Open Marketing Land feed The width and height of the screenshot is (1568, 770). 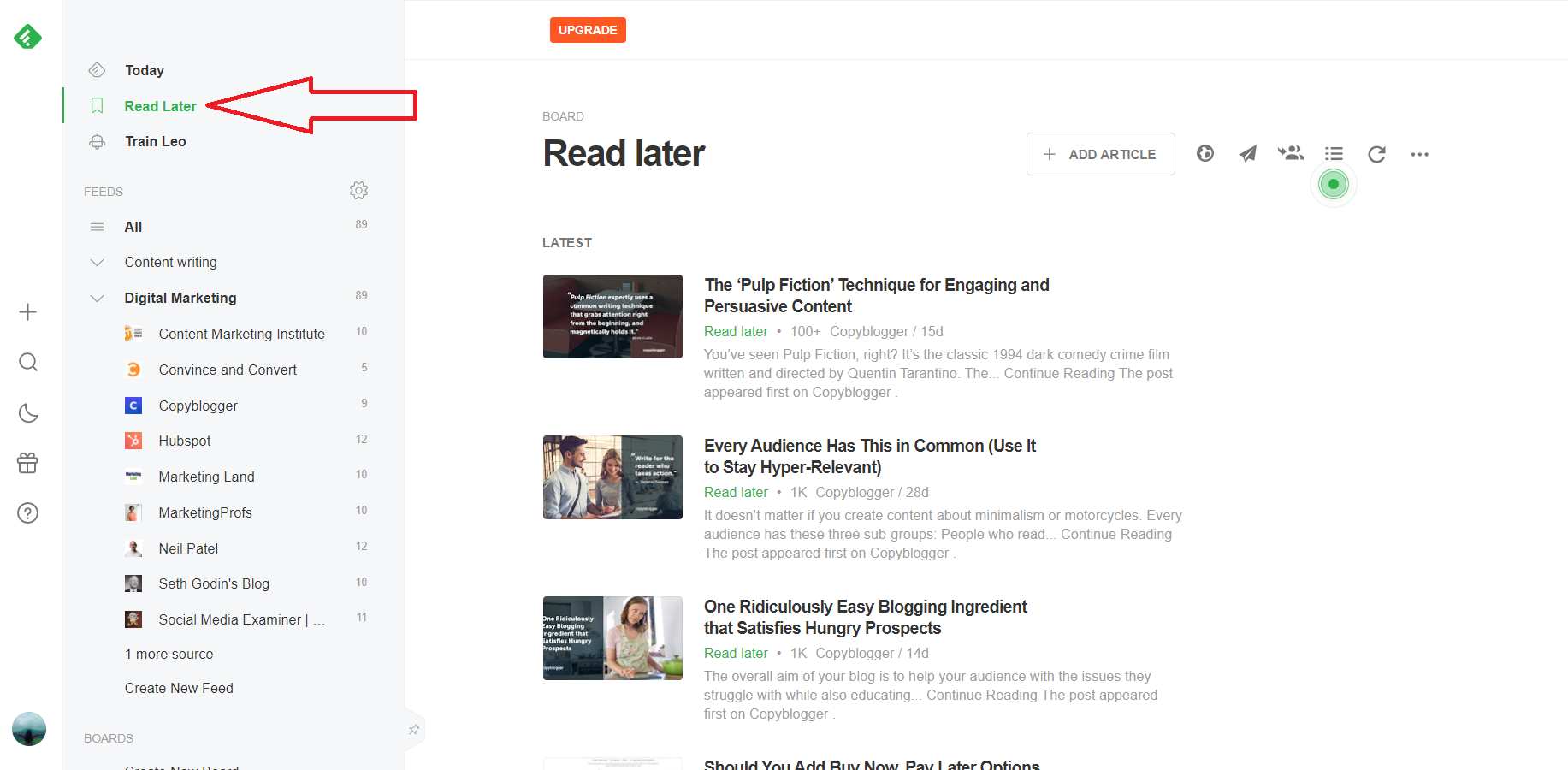pyautogui.click(x=206, y=477)
